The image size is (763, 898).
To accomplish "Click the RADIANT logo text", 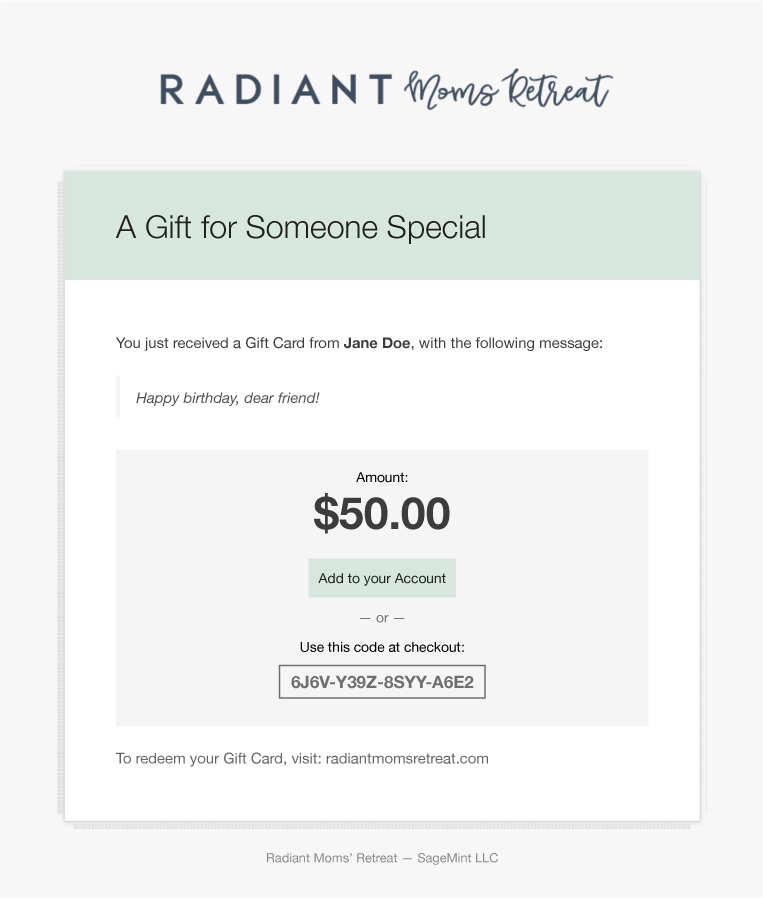I will tap(276, 90).
